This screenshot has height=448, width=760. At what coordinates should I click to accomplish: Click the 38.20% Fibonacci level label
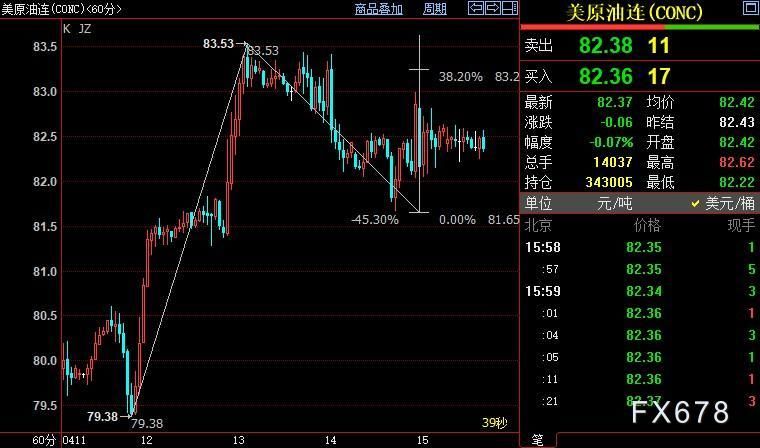(460, 77)
